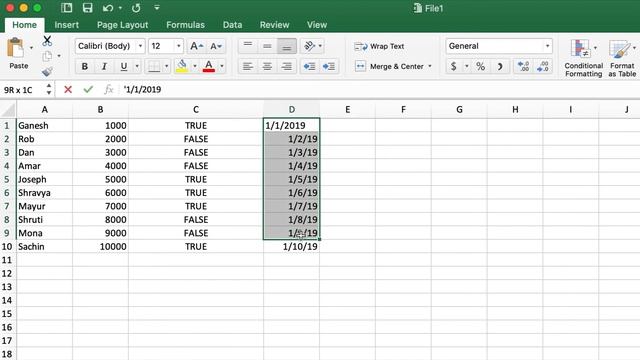Cancel the formula bar entry with red X

tap(68, 89)
